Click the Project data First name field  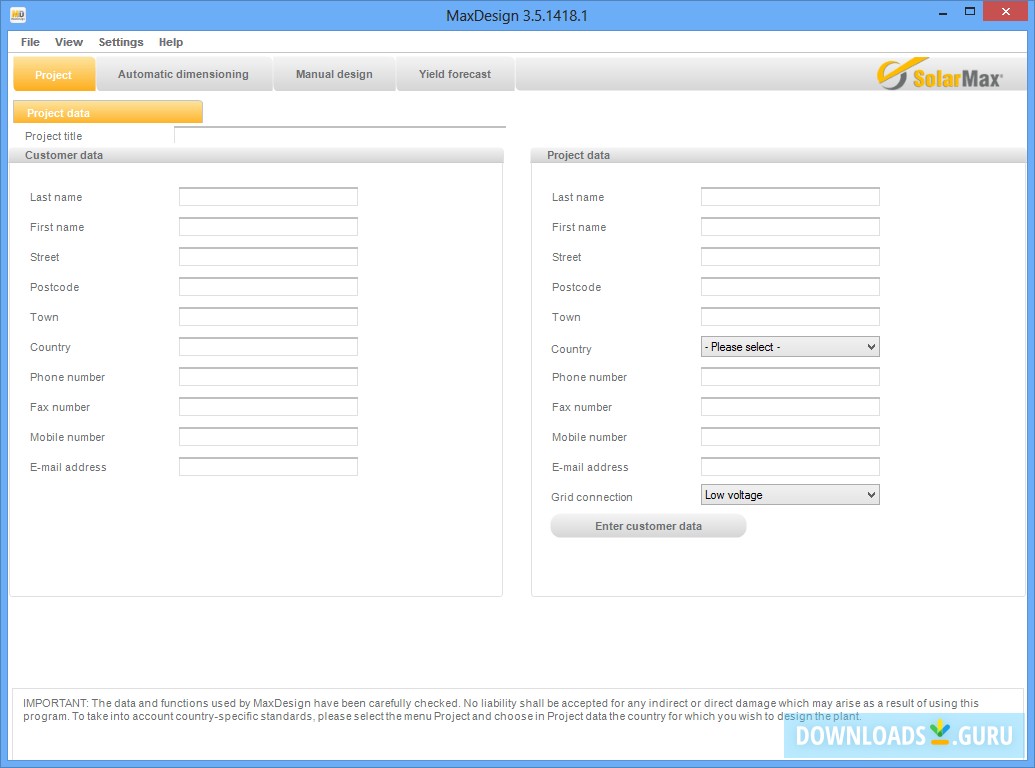click(790, 227)
